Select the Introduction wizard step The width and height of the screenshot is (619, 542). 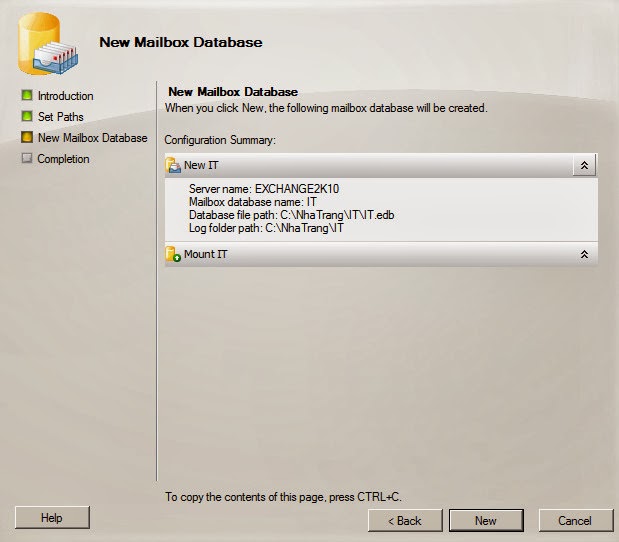66,96
